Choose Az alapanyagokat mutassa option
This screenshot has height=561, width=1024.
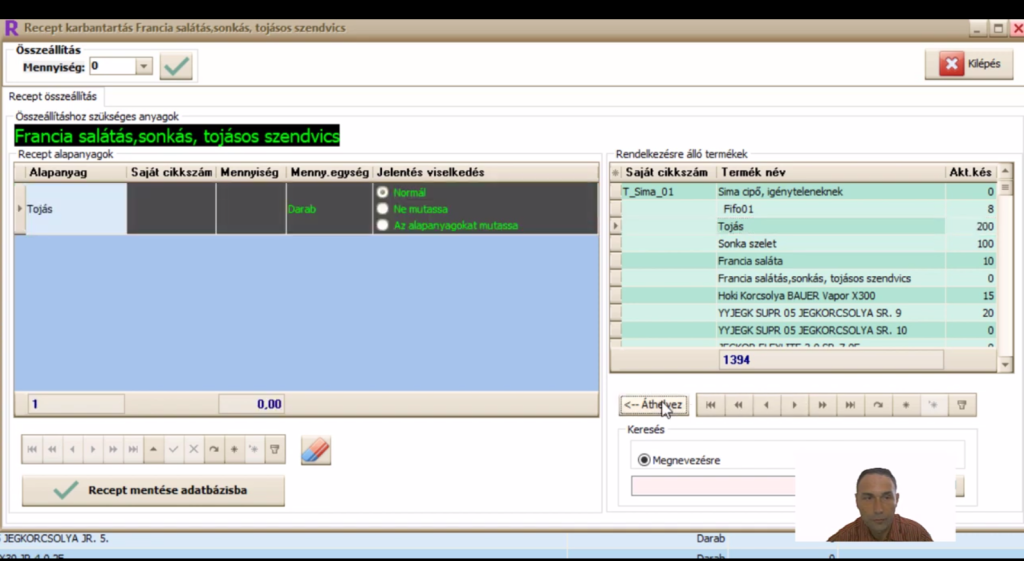382,226
